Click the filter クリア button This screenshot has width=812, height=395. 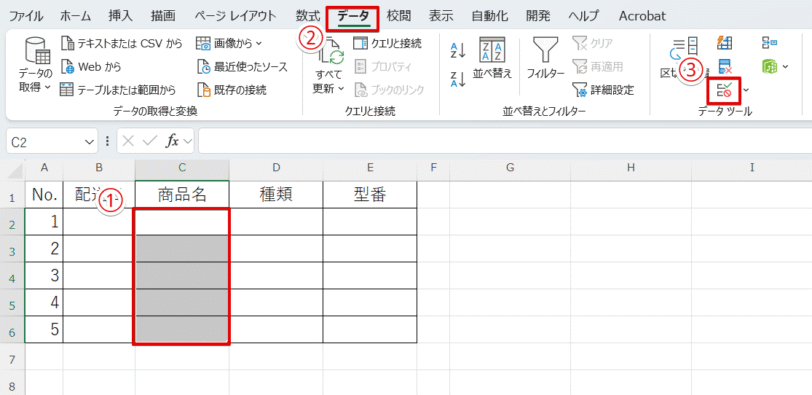tap(593, 43)
